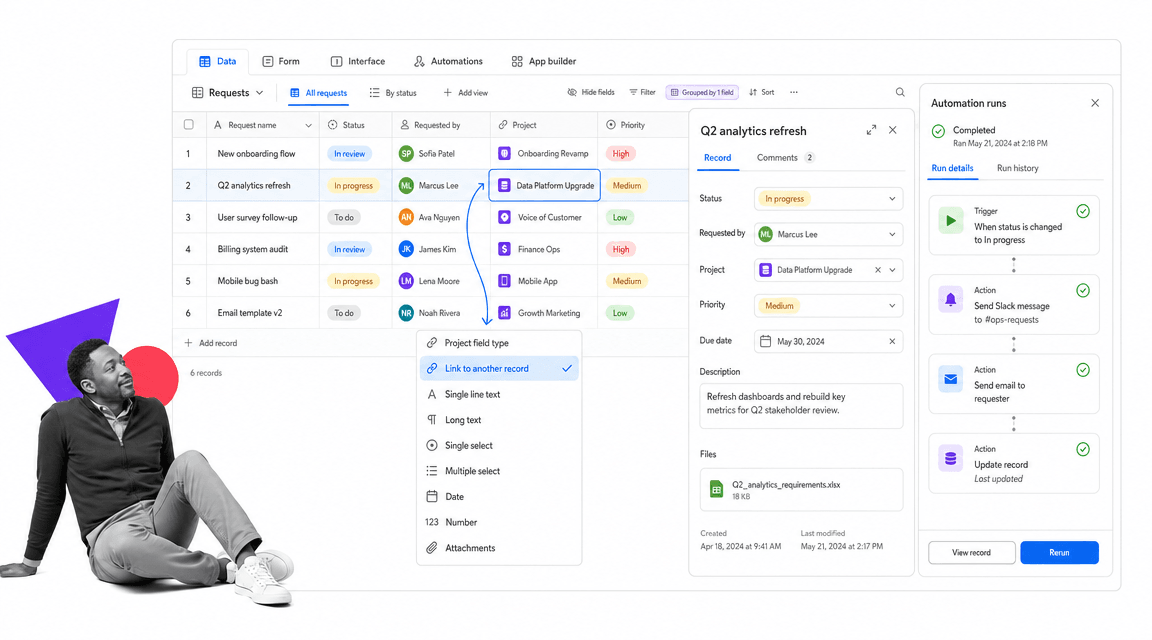1152x640 pixels.
Task: Click the Voice of Customer project icon
Action: (x=505, y=217)
